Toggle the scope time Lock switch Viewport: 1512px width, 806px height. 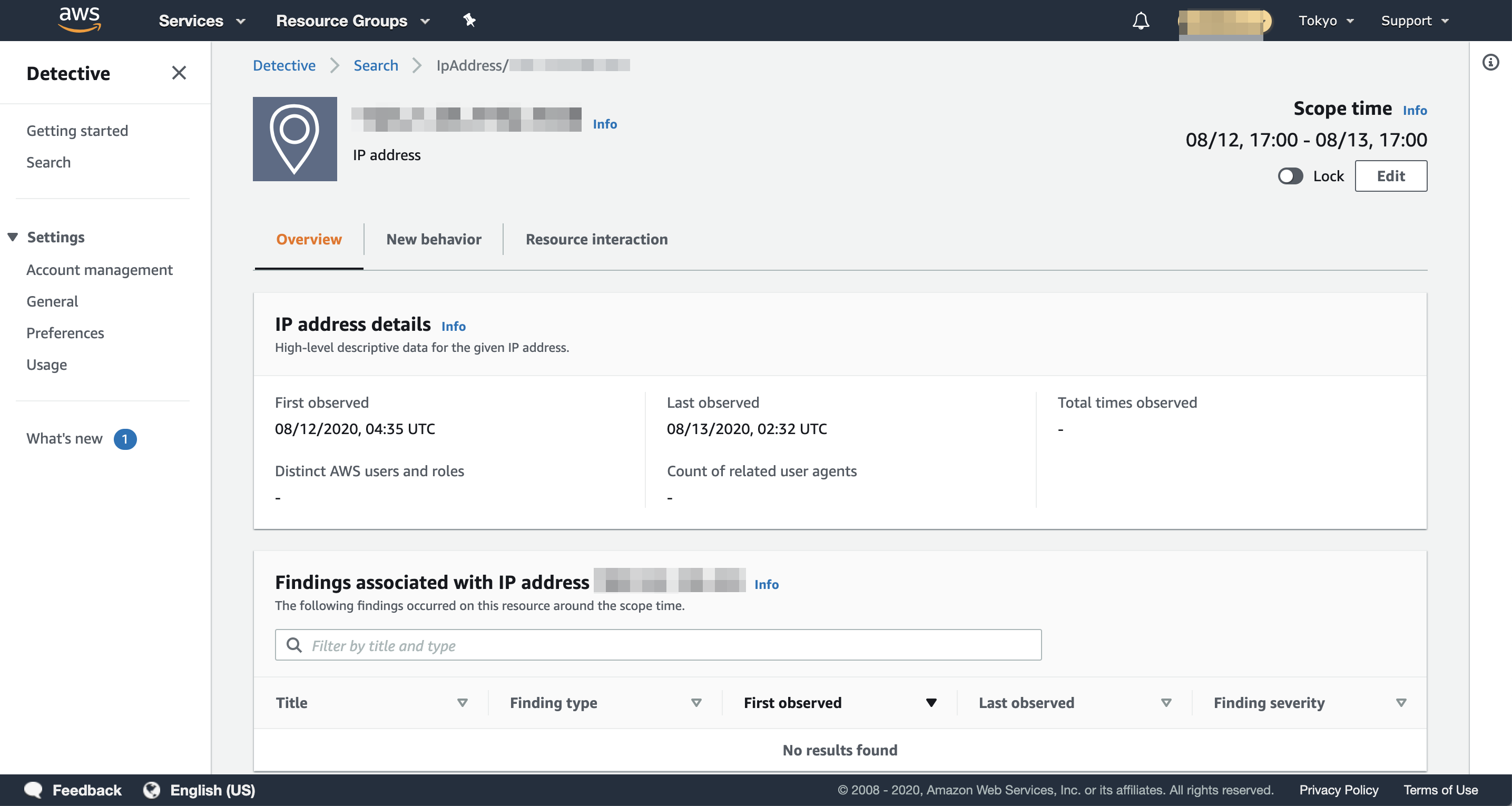1290,176
